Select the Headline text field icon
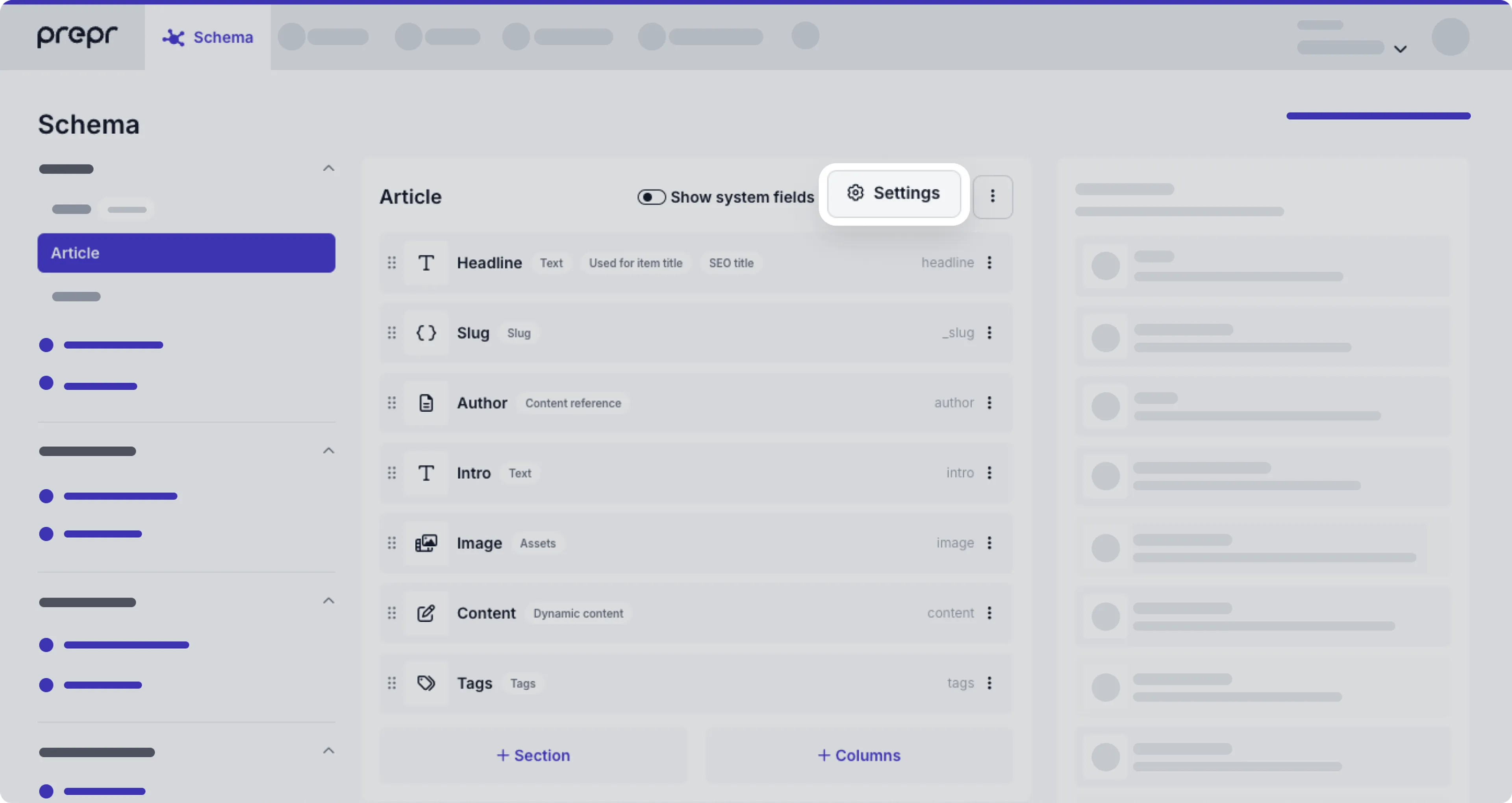This screenshot has height=803, width=1512. (426, 263)
